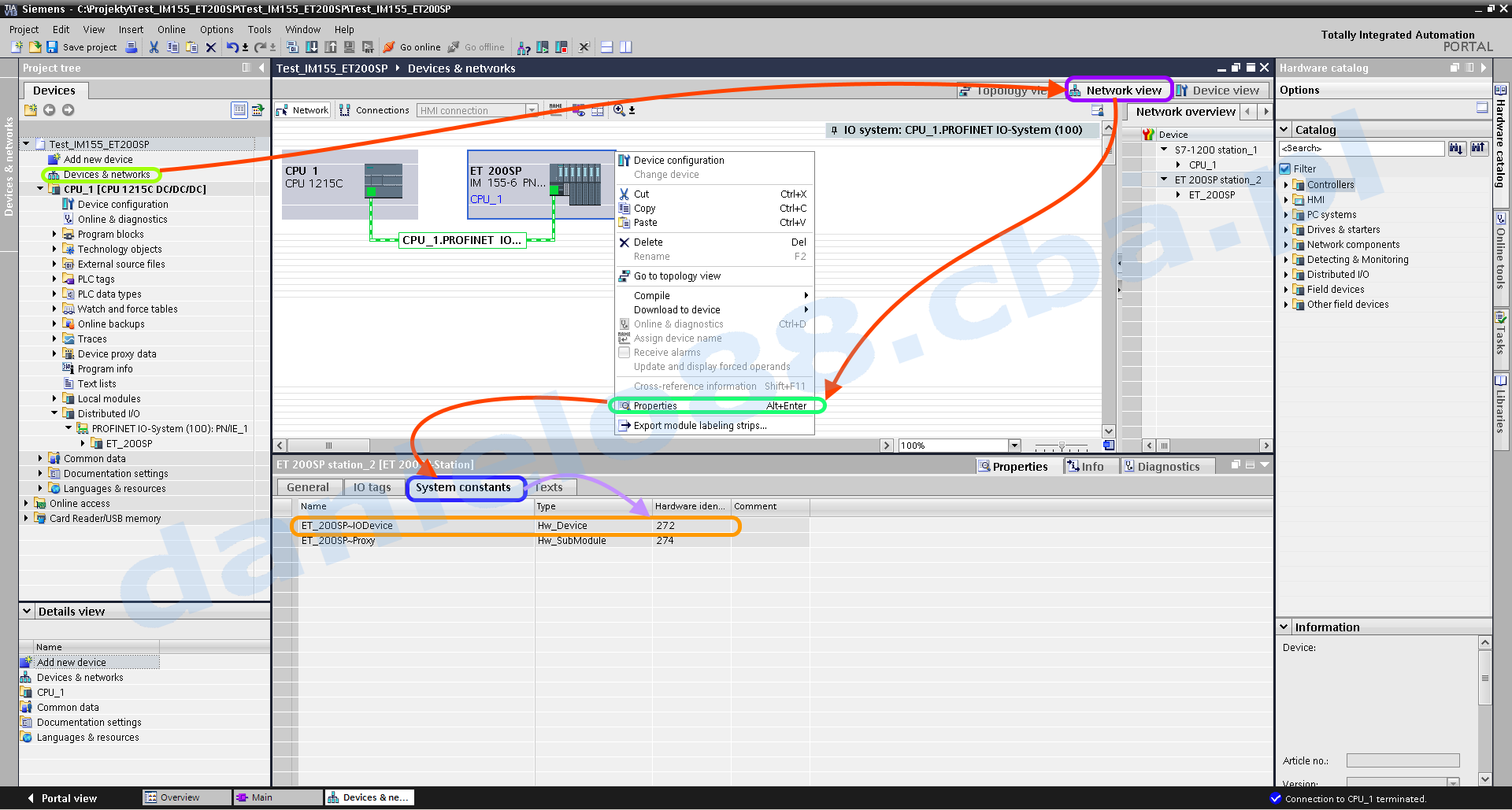
Task: Click the stop CPU toolbar icon
Action: 561,47
